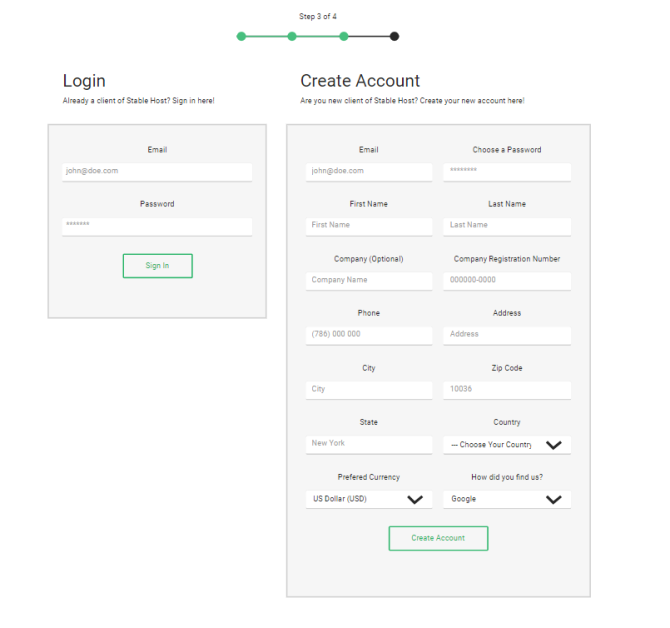This screenshot has width=670, height=628.
Task: Open the How did you find us dropdown
Action: (507, 499)
